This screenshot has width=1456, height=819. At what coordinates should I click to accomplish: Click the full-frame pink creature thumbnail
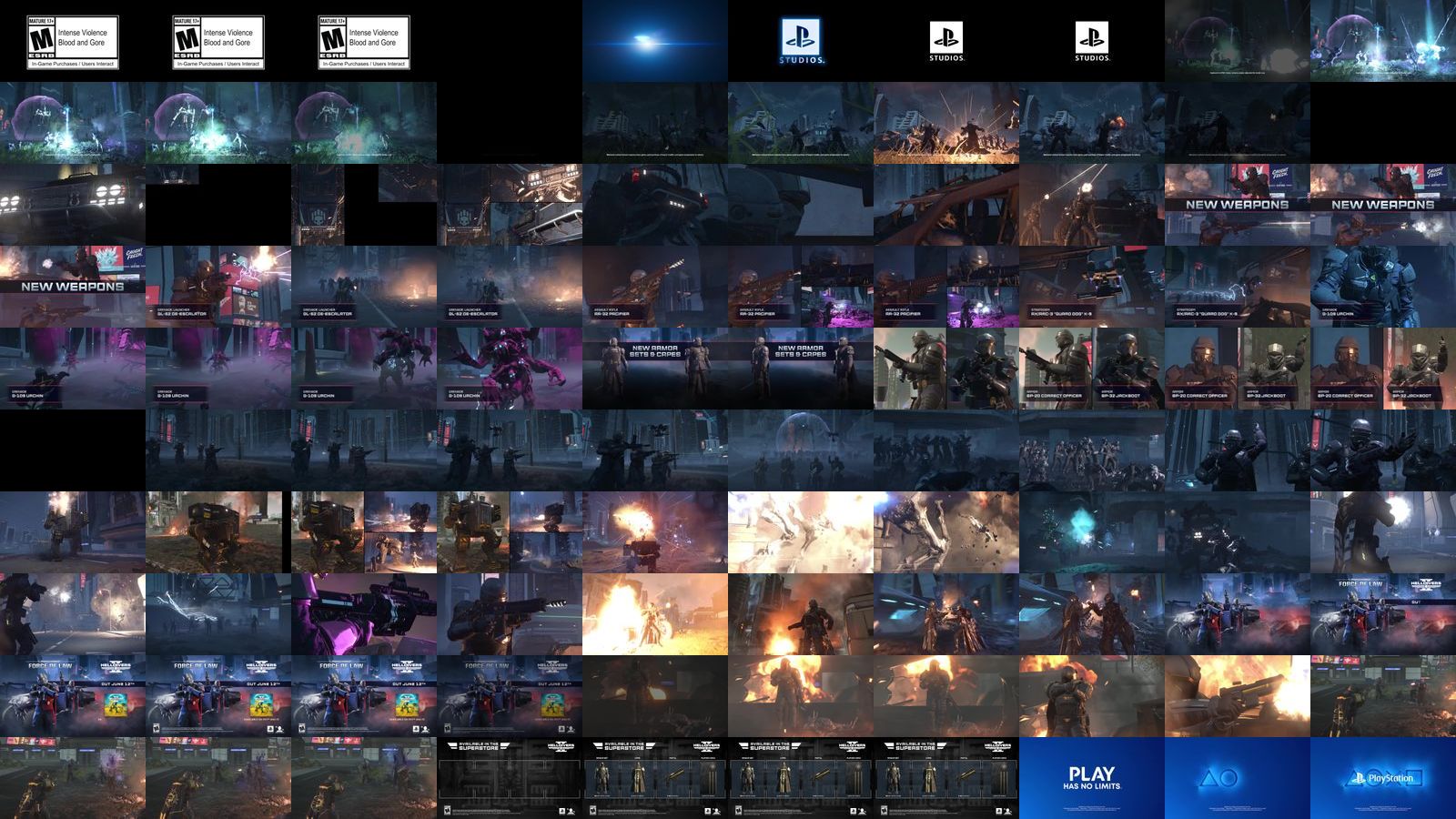[x=510, y=369]
